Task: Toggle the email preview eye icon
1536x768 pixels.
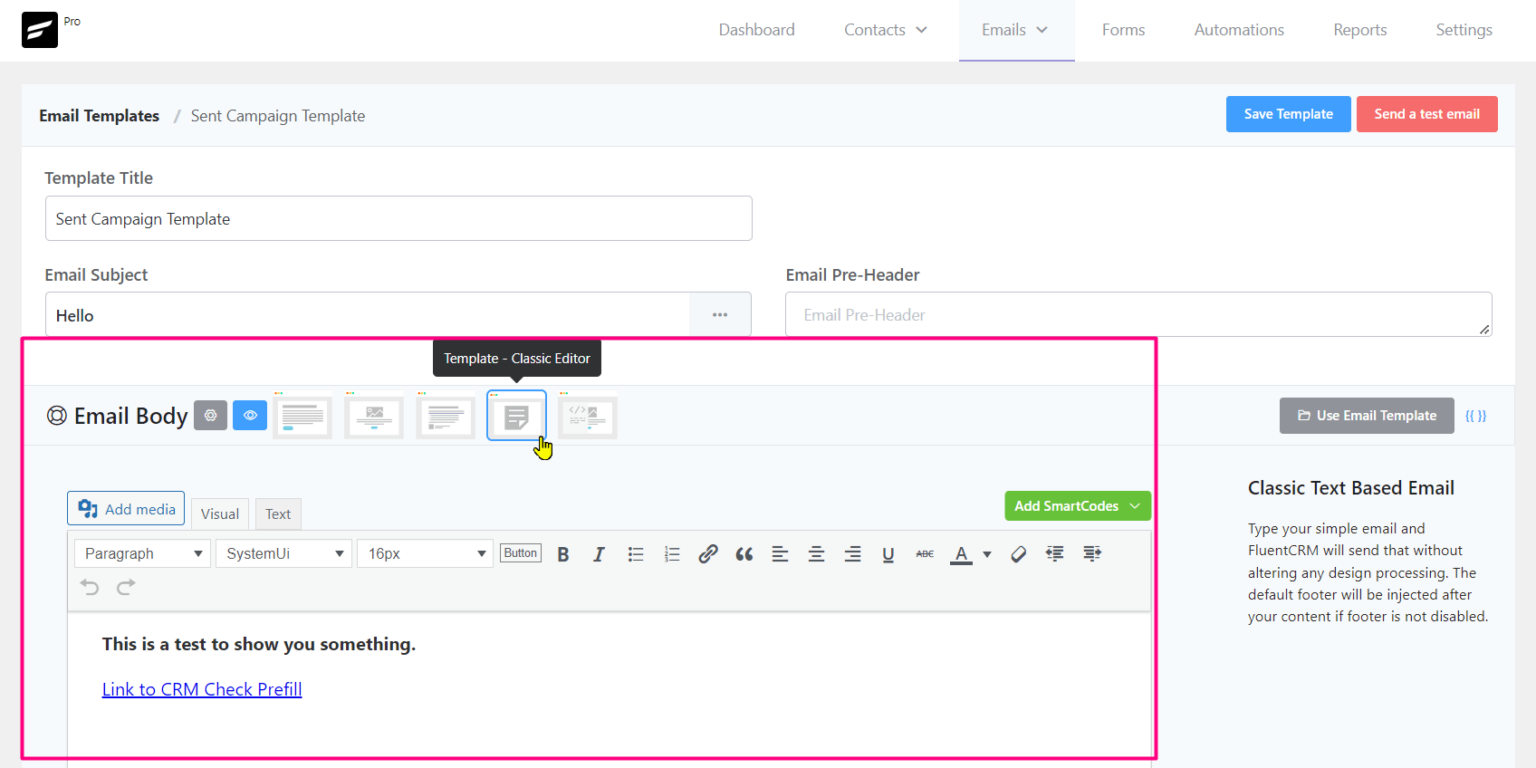Action: 250,415
